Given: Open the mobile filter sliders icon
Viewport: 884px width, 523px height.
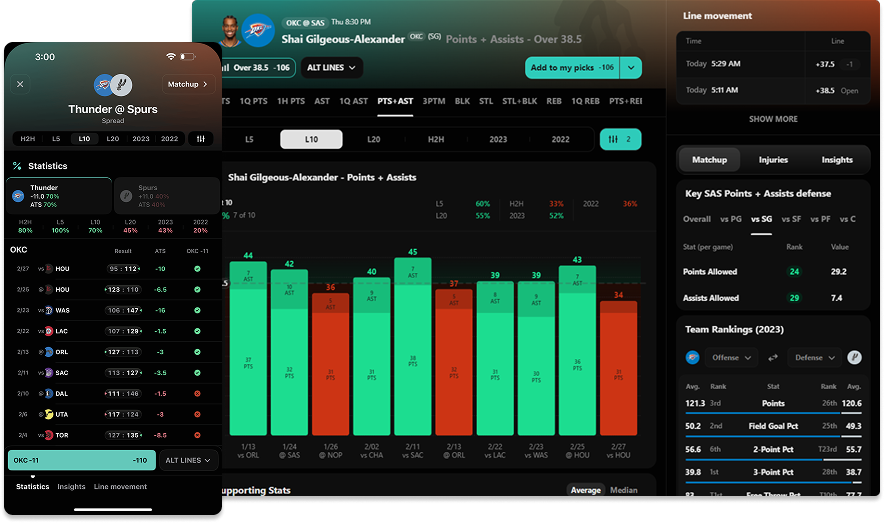Looking at the screenshot, I should click(201, 138).
